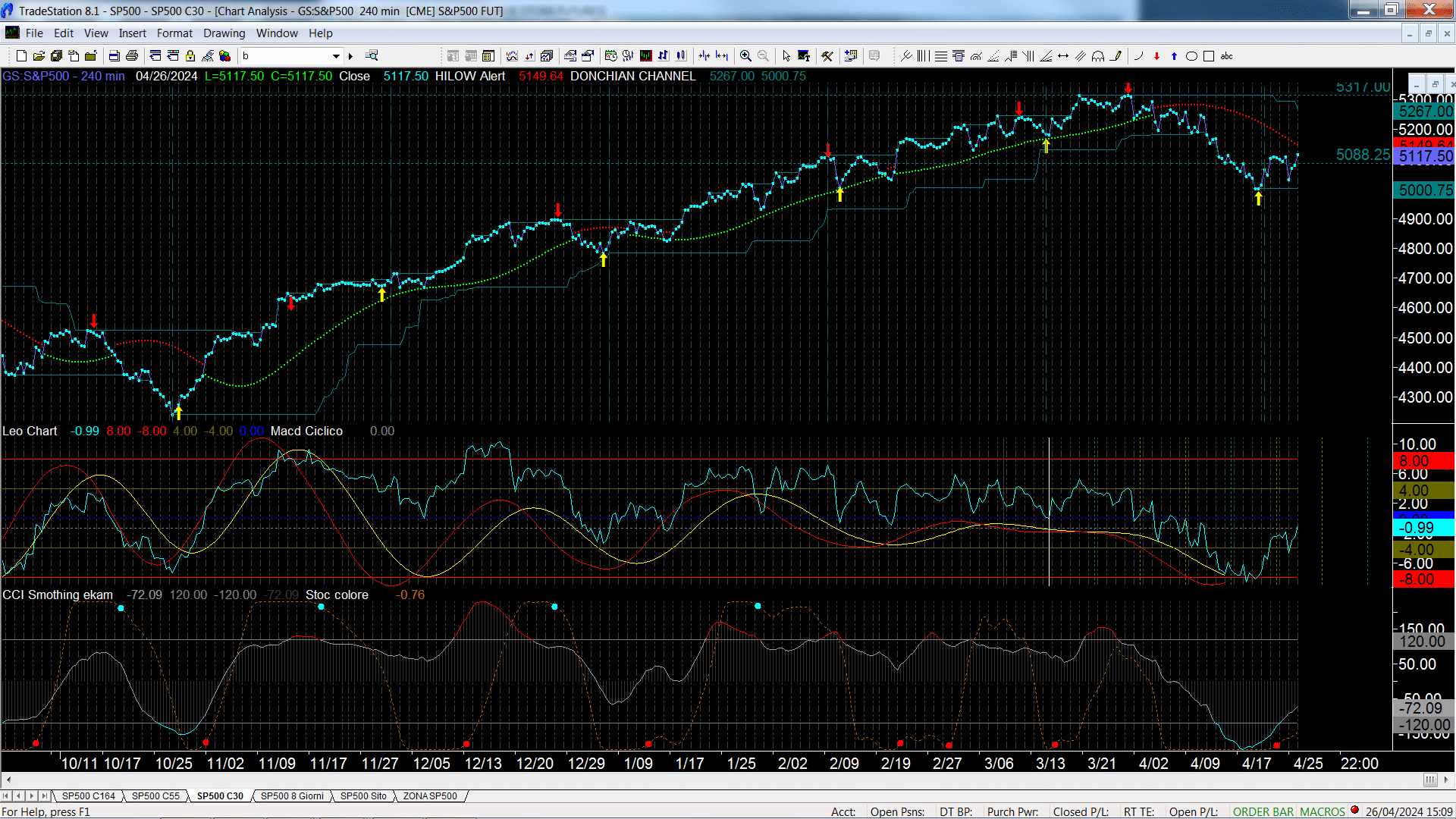Select the blue up arrow drawing tool
Image resolution: width=1456 pixels, height=819 pixels.
(x=1174, y=56)
